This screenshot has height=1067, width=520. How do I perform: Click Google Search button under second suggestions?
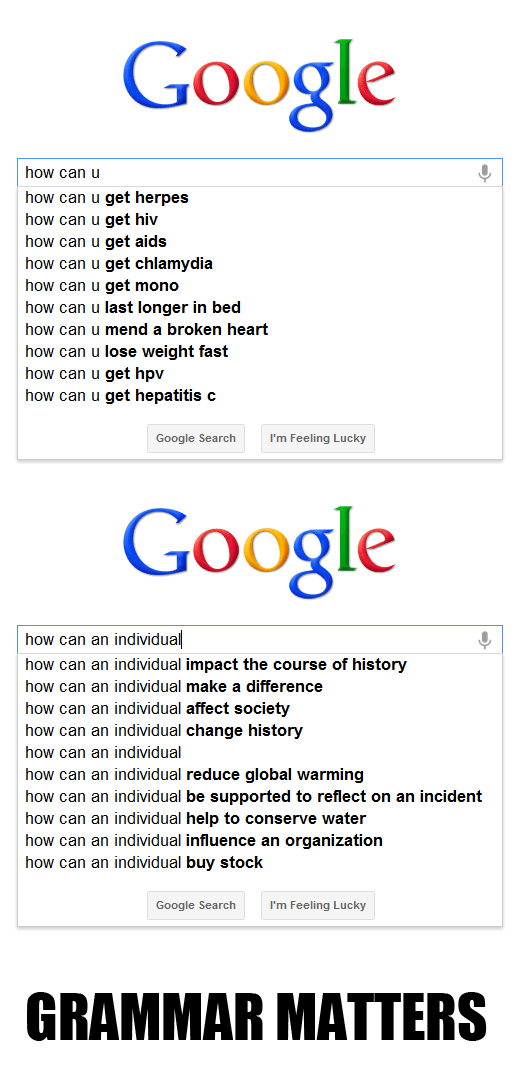[196, 905]
